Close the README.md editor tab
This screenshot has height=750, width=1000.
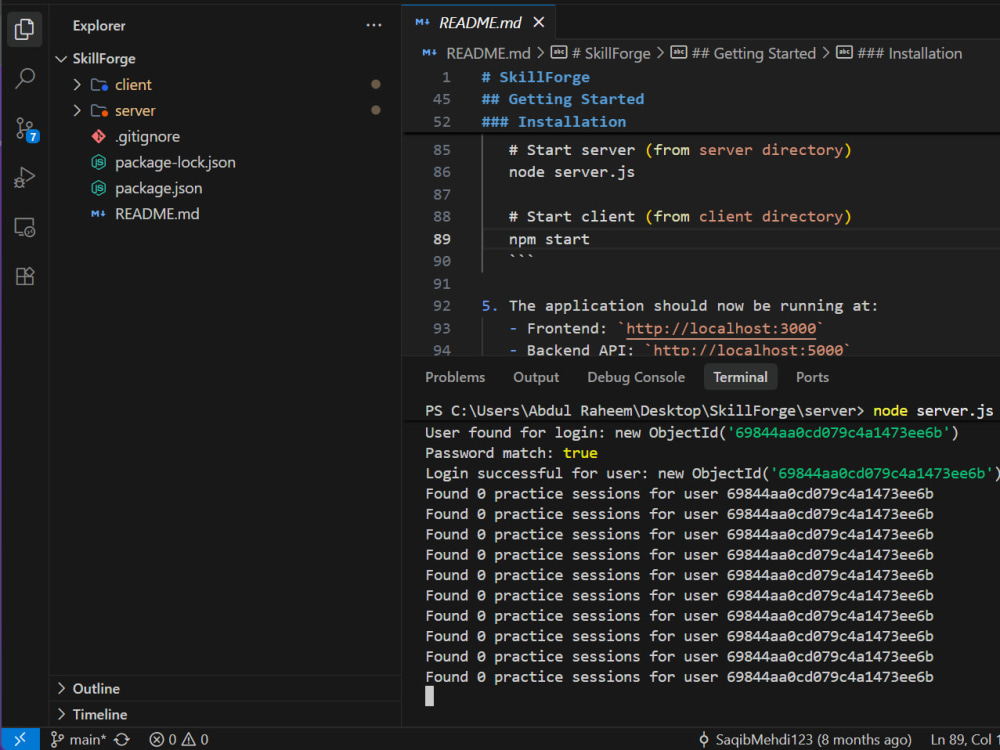[539, 22]
